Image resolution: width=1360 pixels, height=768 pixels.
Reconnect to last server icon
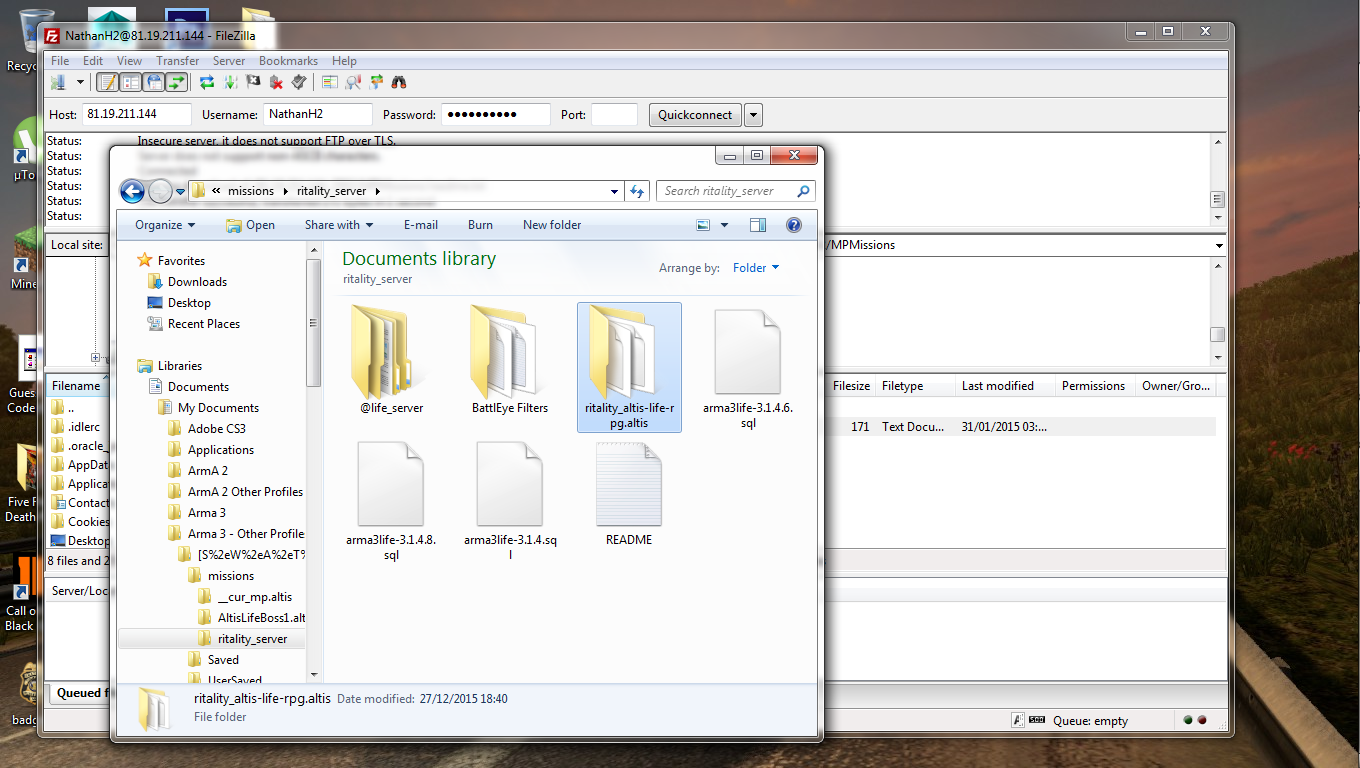click(x=299, y=82)
